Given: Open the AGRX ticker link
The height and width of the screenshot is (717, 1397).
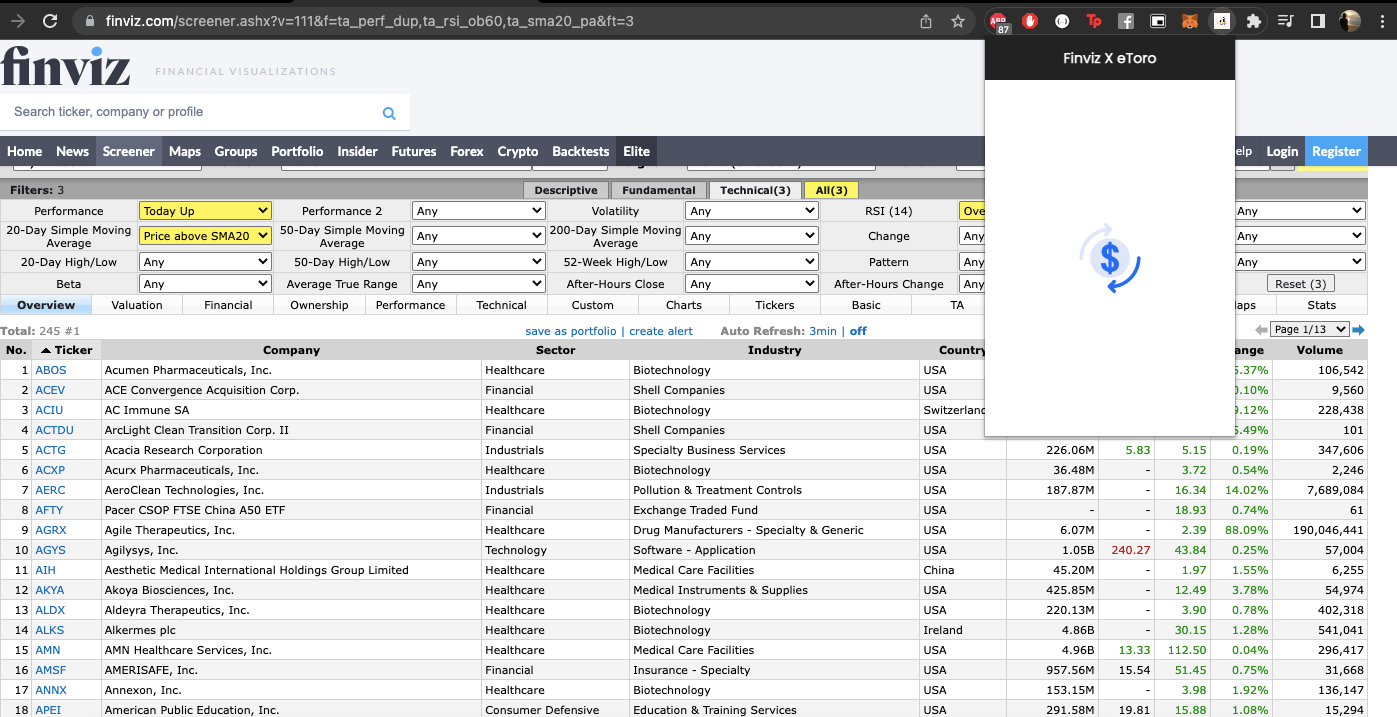Looking at the screenshot, I should coord(51,530).
